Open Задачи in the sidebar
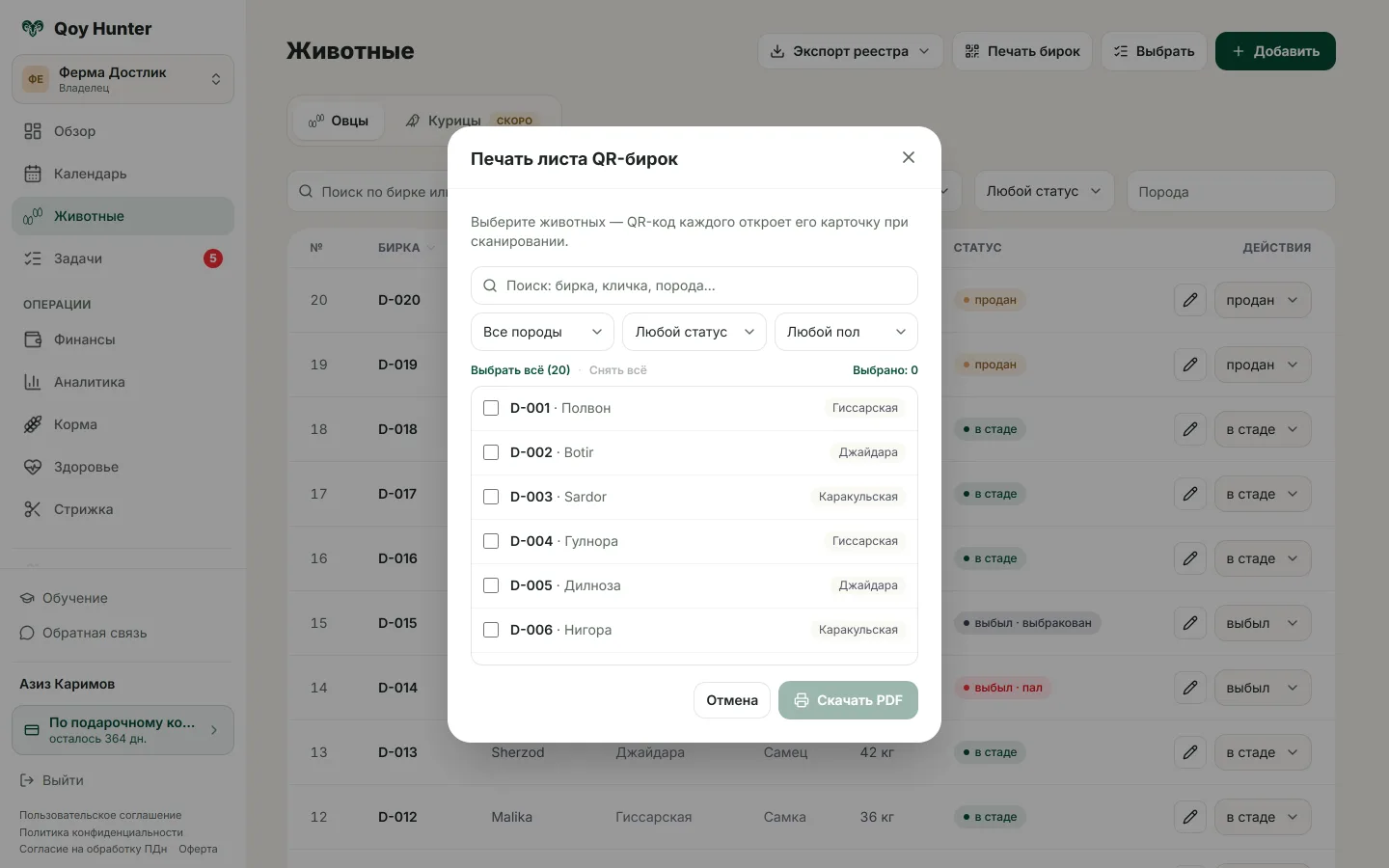This screenshot has width=1389, height=868. coord(123,258)
